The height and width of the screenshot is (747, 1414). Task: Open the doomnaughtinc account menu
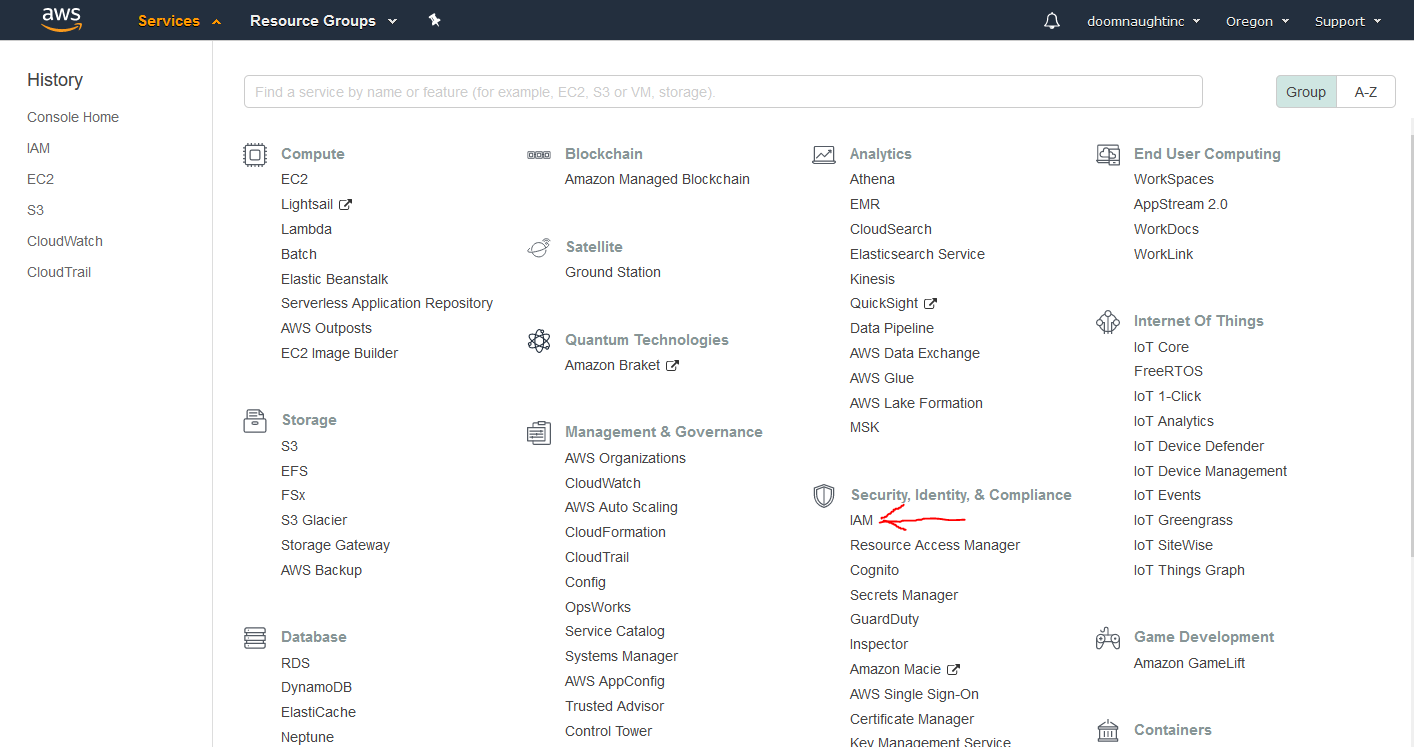point(1144,21)
